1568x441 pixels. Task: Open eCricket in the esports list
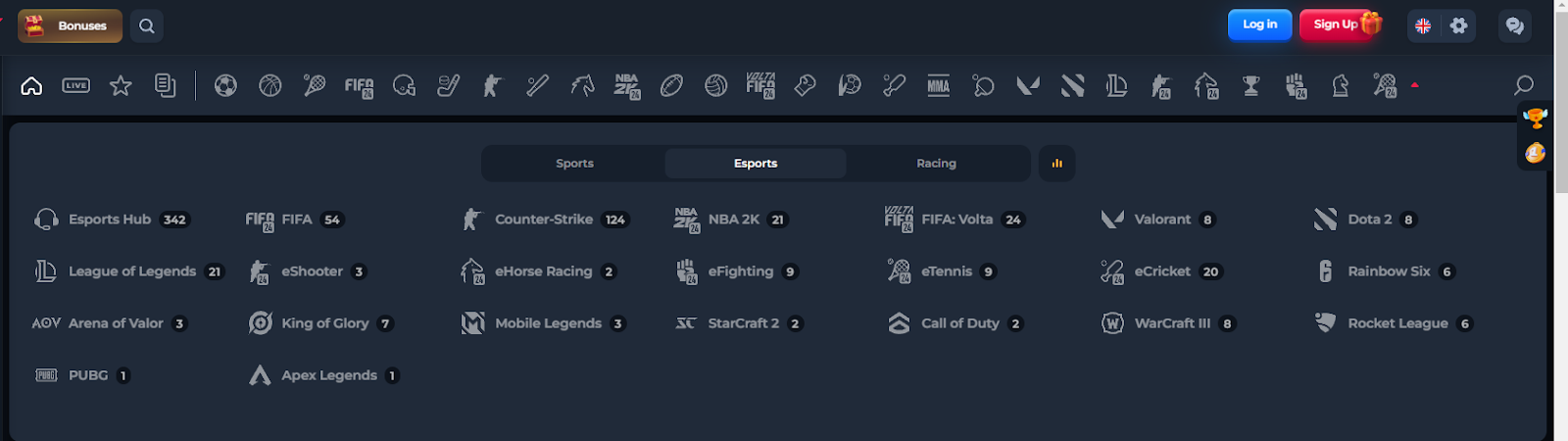[x=1161, y=271]
